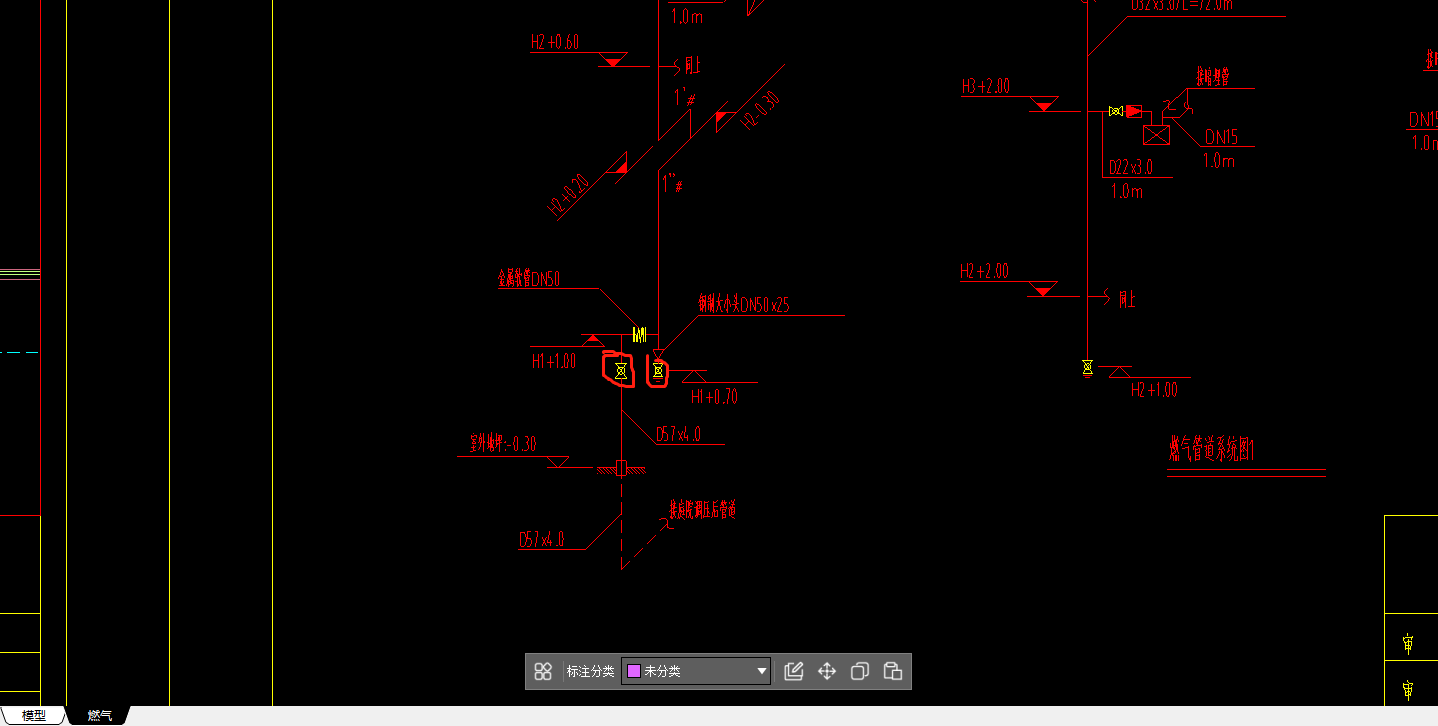This screenshot has width=1438, height=726.
Task: Select the yellow valve symbol at H2+1.00
Action: click(1087, 368)
